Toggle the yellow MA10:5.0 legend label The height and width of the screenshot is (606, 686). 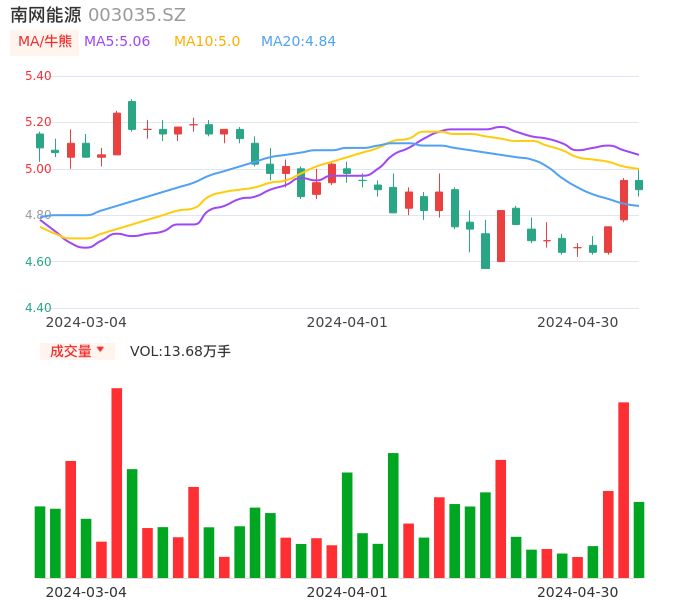[x=207, y=42]
